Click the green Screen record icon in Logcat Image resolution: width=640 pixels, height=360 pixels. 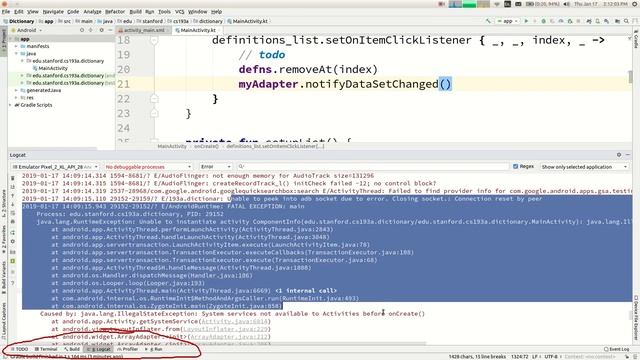click(13, 261)
